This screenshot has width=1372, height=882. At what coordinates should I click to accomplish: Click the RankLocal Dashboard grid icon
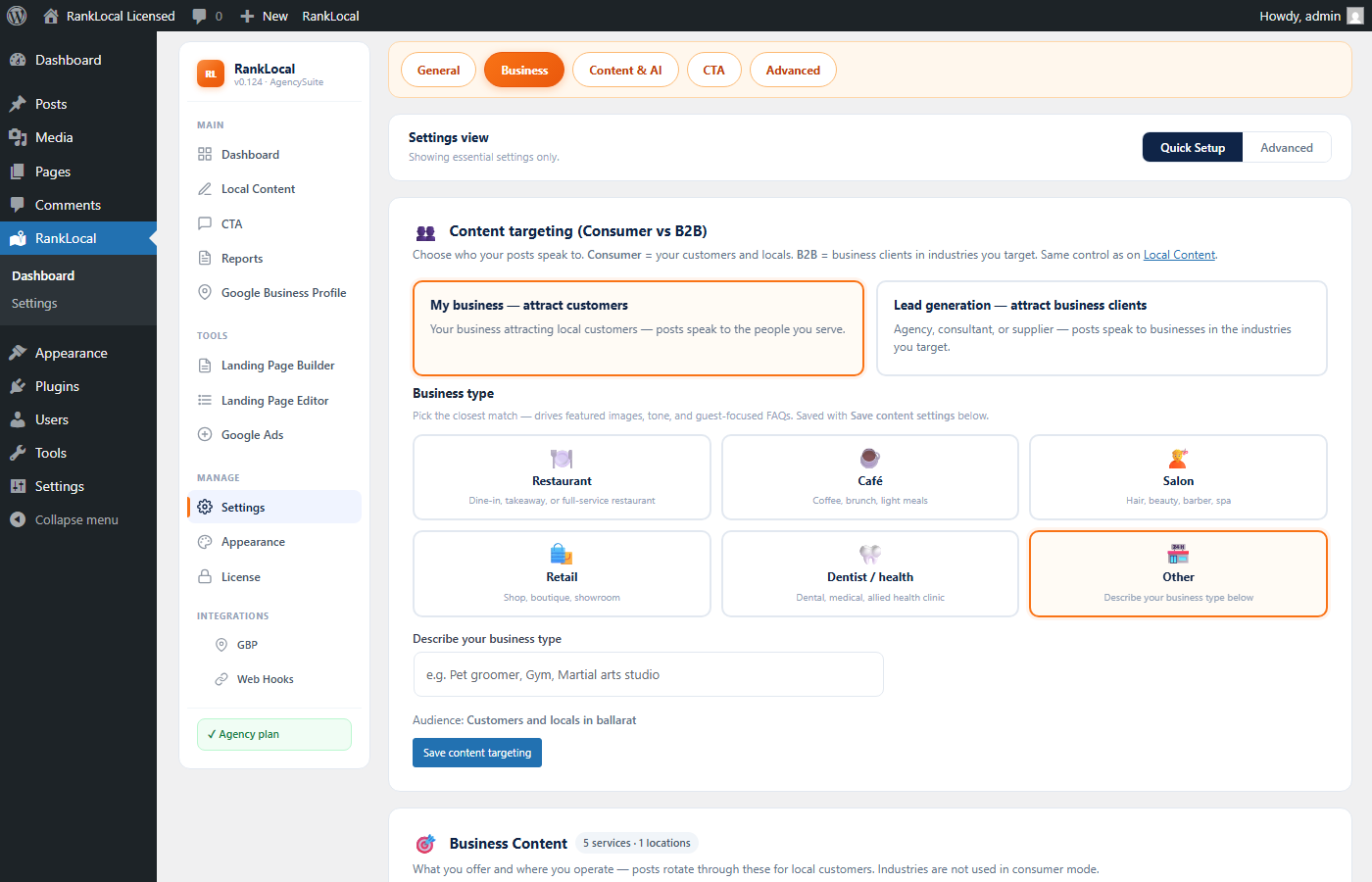205,154
